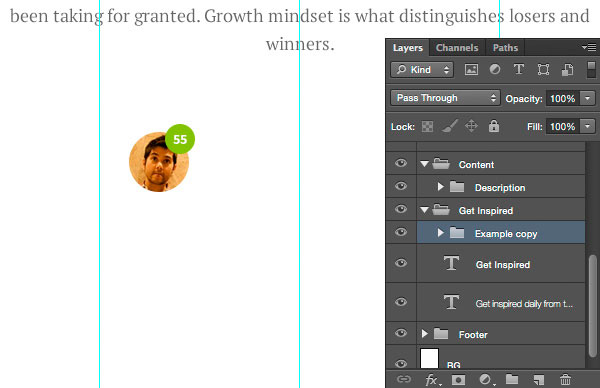Image resolution: width=600 pixels, height=388 pixels.
Task: Switch to the Channels tab
Action: tap(457, 48)
